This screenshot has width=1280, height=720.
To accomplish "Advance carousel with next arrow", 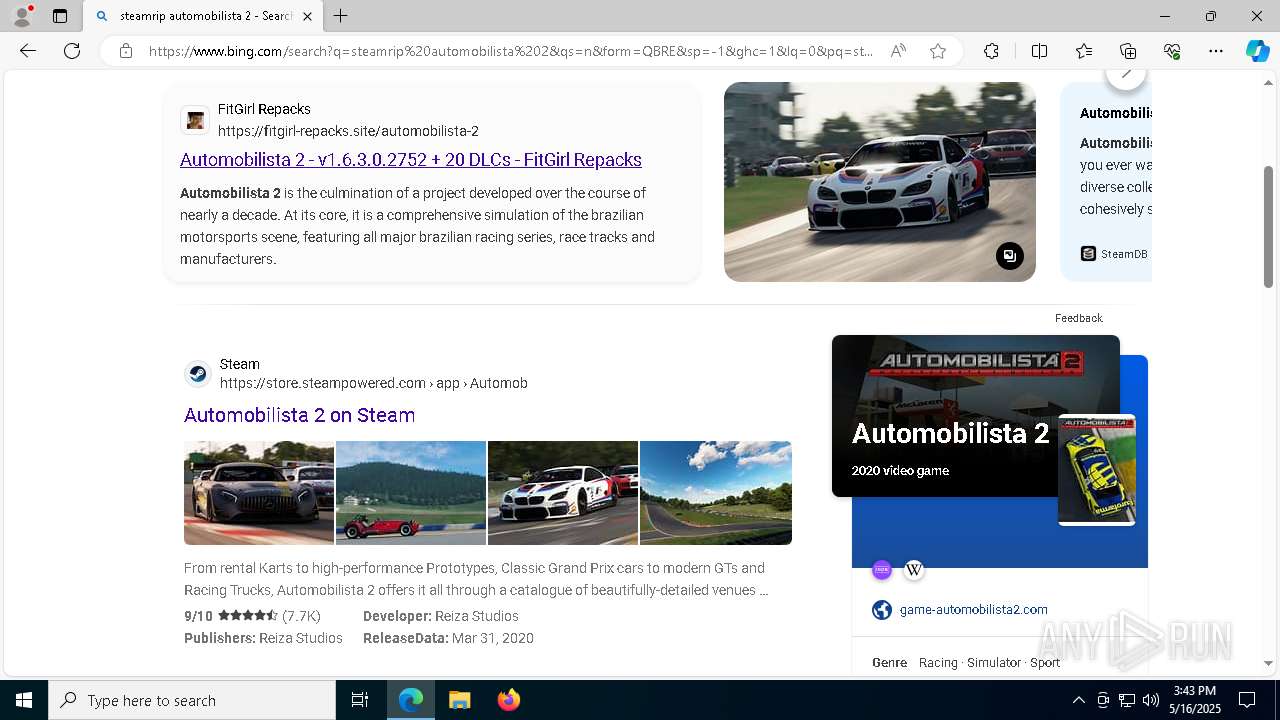I will click(x=1126, y=76).
